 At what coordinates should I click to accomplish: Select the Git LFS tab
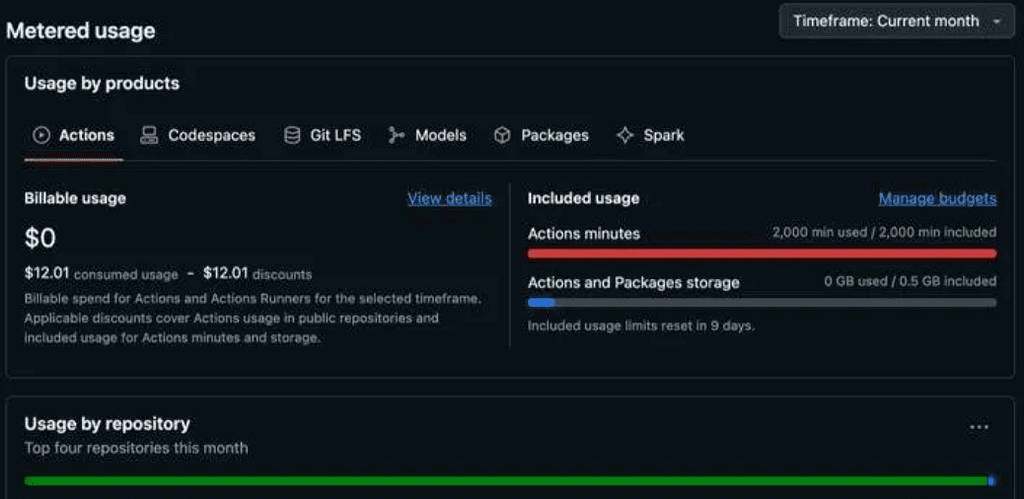[335, 135]
